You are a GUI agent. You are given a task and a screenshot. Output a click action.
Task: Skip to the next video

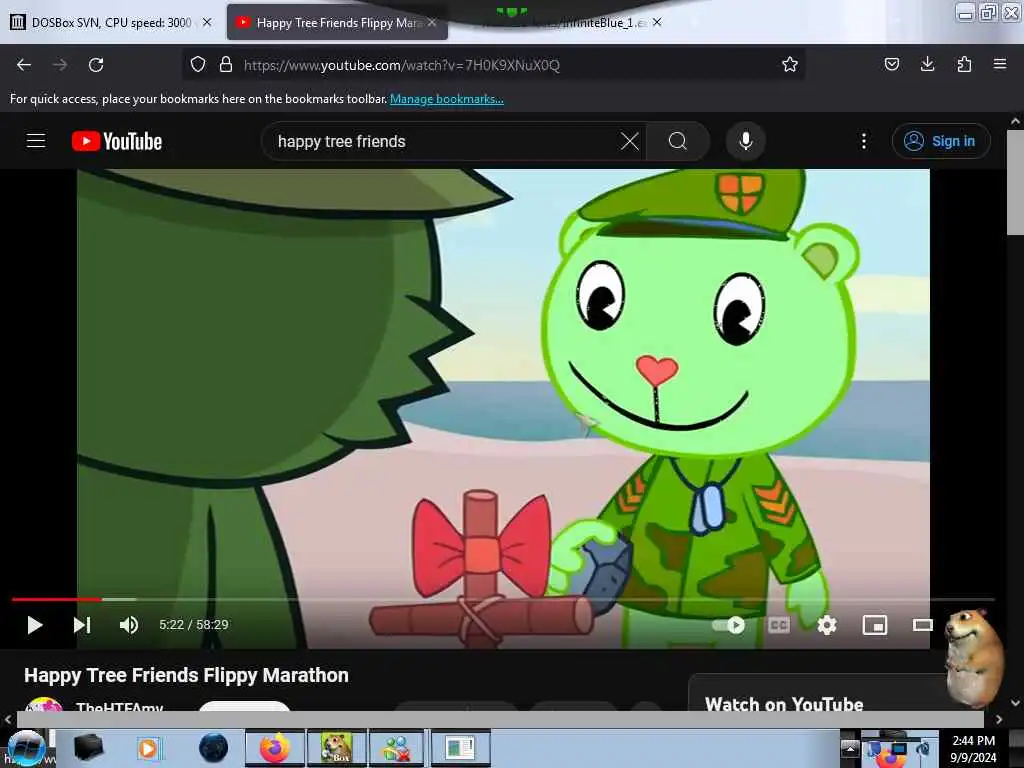click(82, 625)
